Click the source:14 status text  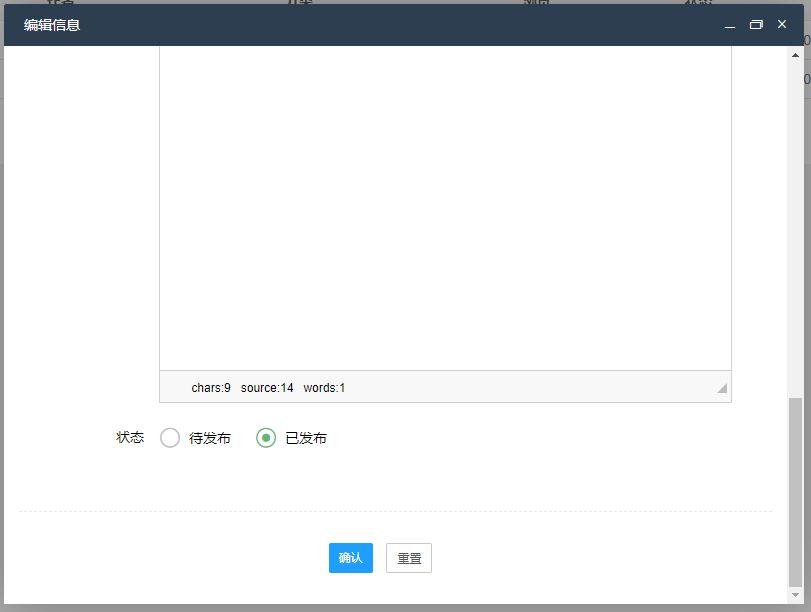tap(267, 387)
